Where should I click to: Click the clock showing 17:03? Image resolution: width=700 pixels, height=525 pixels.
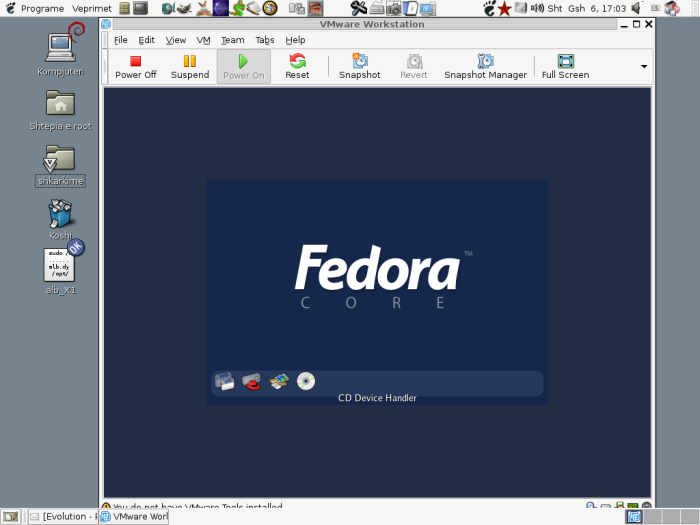[x=586, y=8]
